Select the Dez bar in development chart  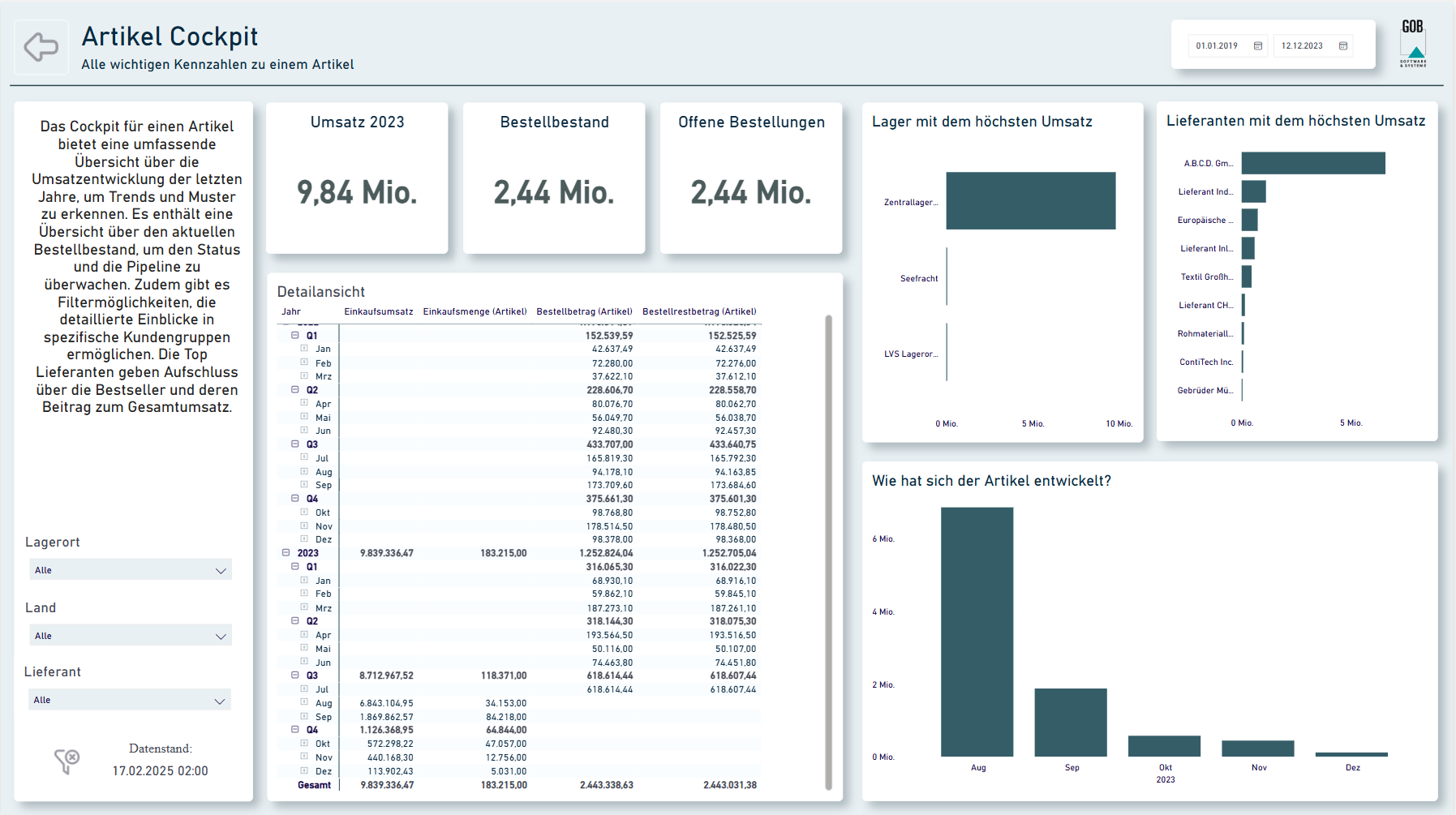(1352, 754)
